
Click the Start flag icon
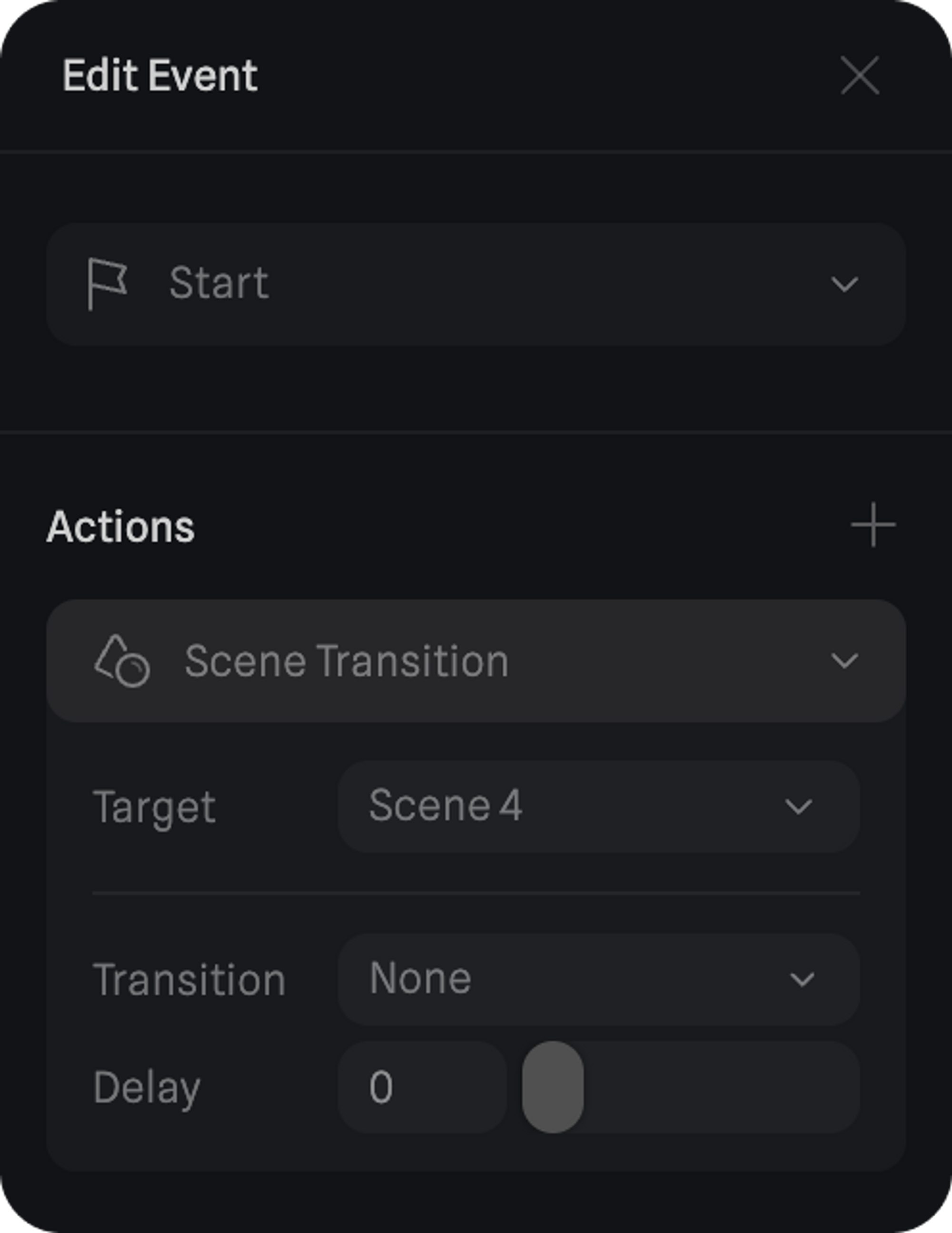click(107, 284)
